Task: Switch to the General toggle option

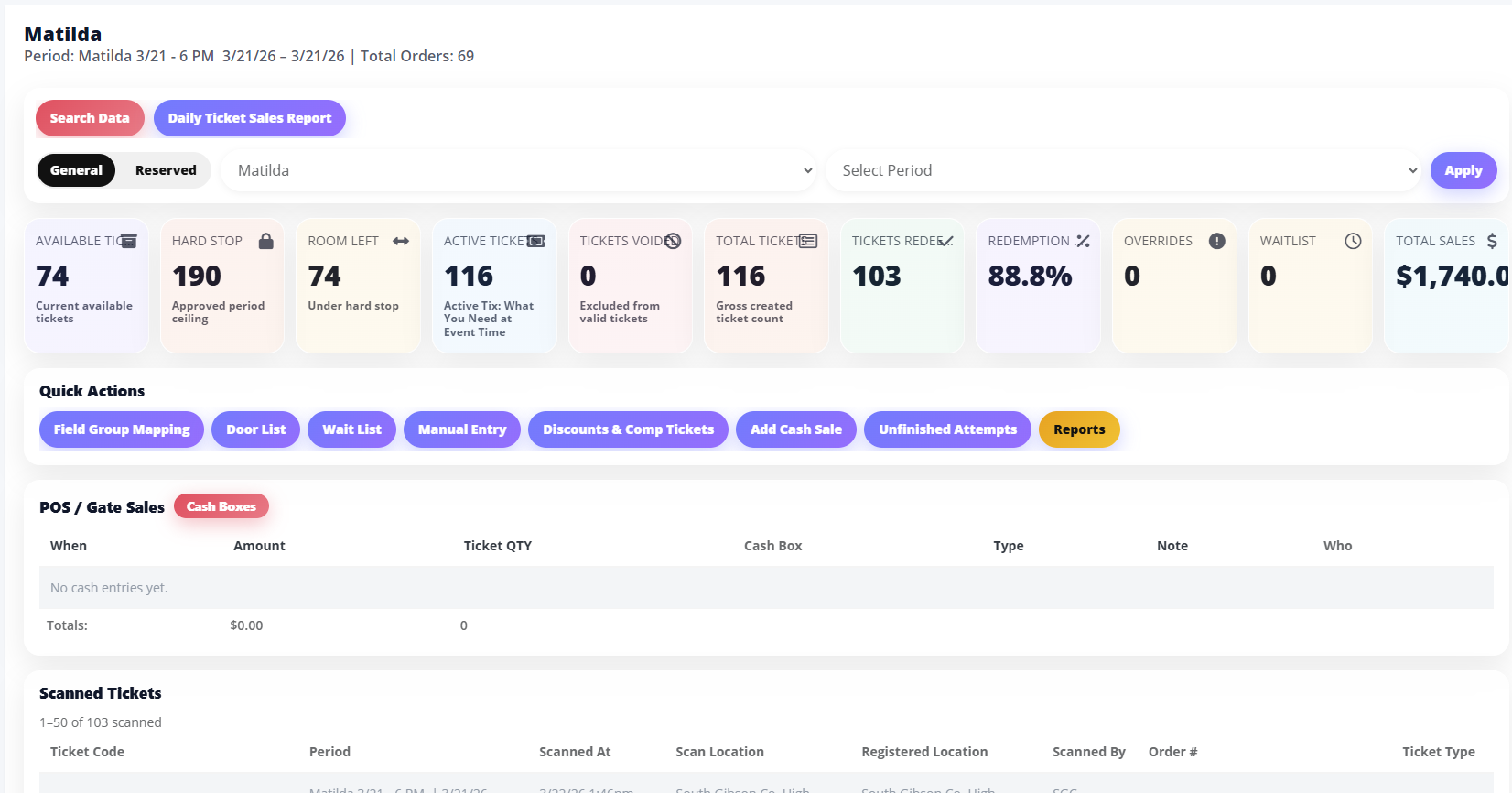Action: click(77, 170)
